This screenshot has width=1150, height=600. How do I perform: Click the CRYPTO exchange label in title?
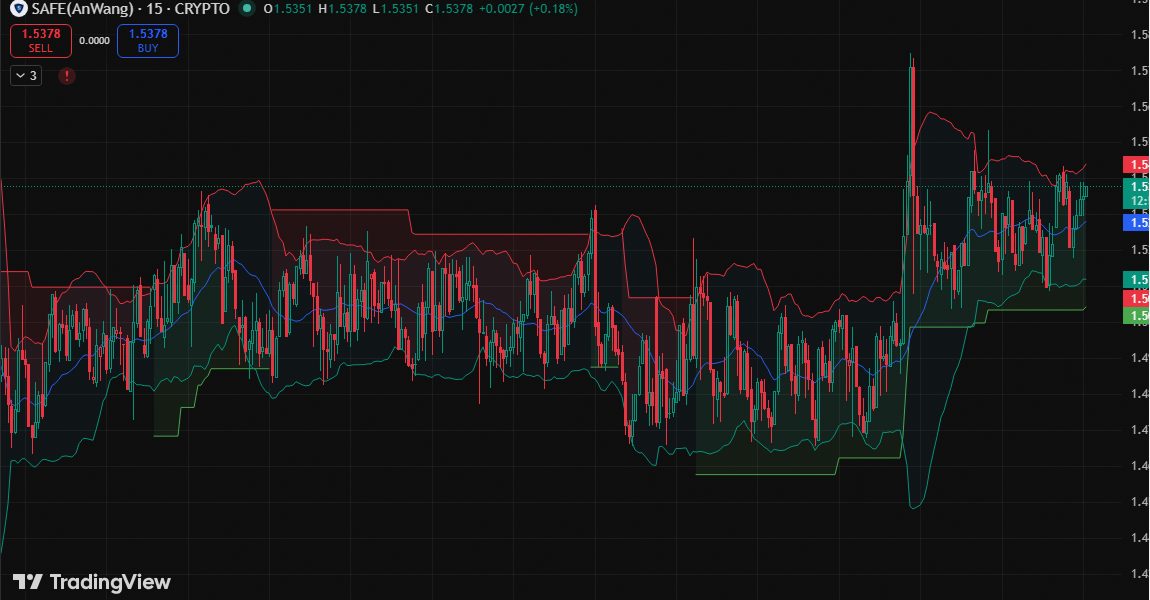tap(203, 9)
